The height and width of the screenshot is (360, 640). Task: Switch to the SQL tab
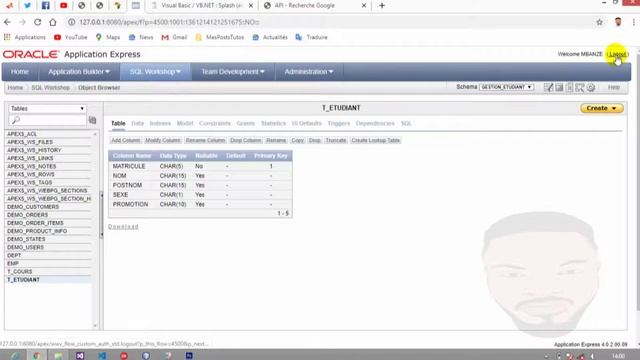coord(406,123)
